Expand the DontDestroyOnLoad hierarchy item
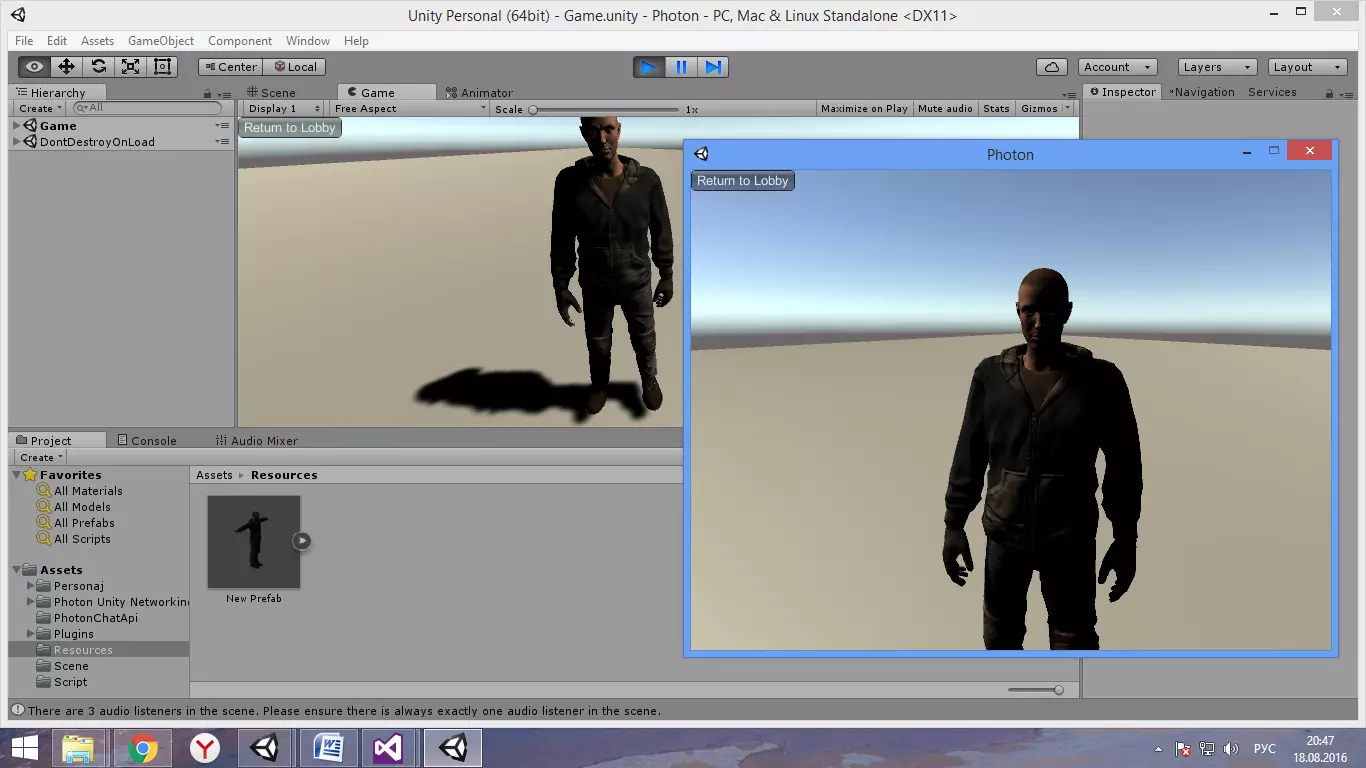1366x768 pixels. point(17,142)
